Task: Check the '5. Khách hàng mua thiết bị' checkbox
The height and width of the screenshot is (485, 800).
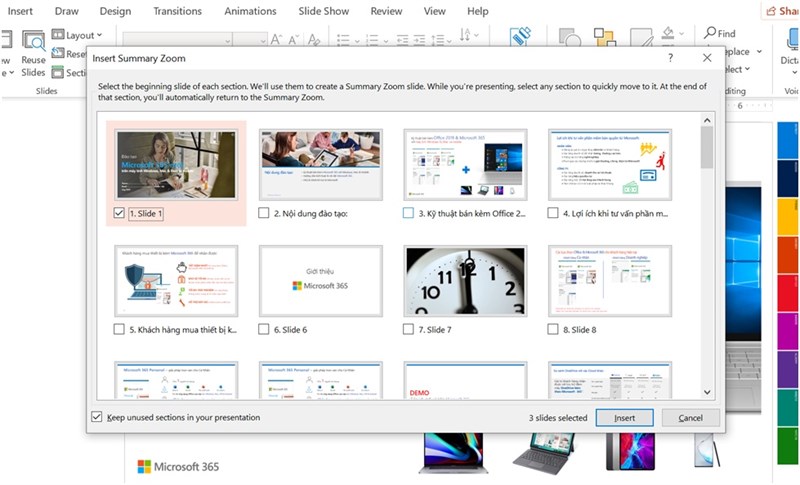Action: [x=119, y=329]
